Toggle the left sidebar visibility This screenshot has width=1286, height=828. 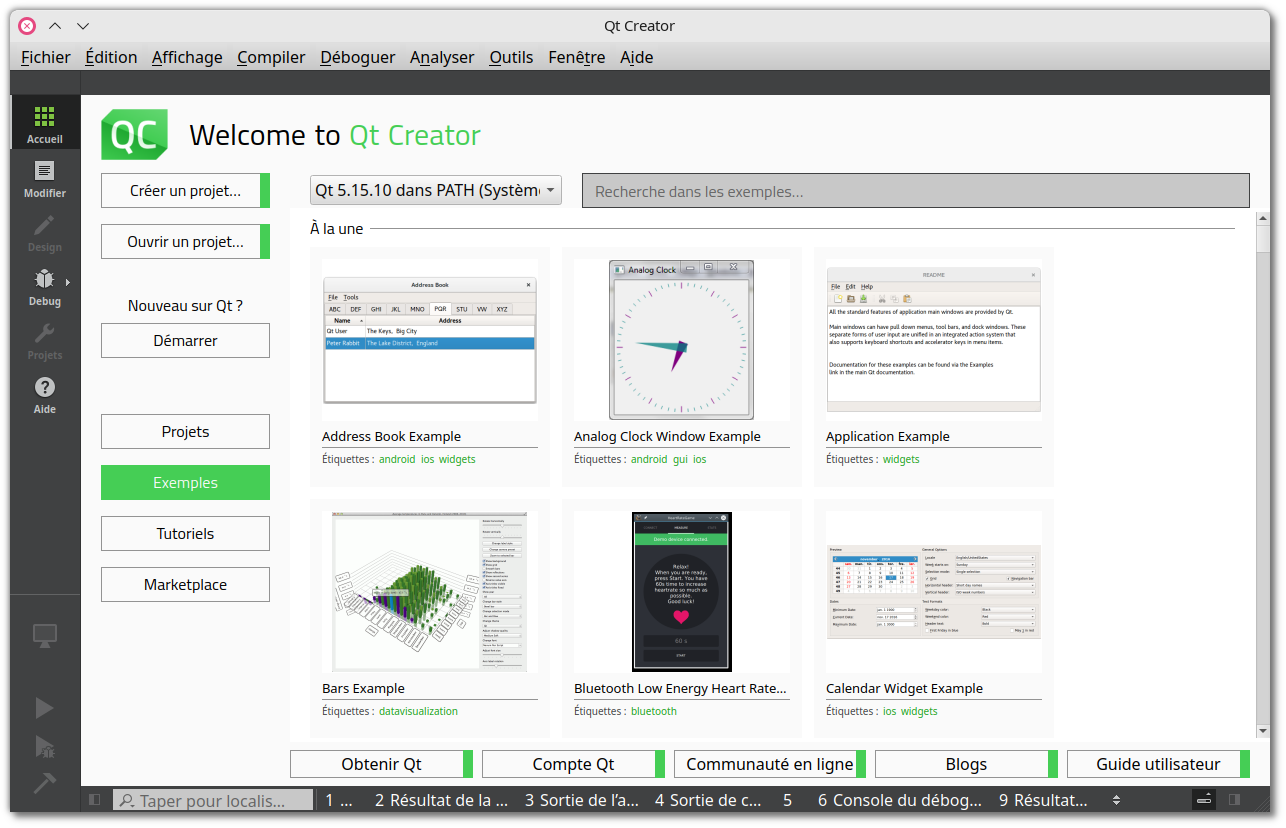95,800
